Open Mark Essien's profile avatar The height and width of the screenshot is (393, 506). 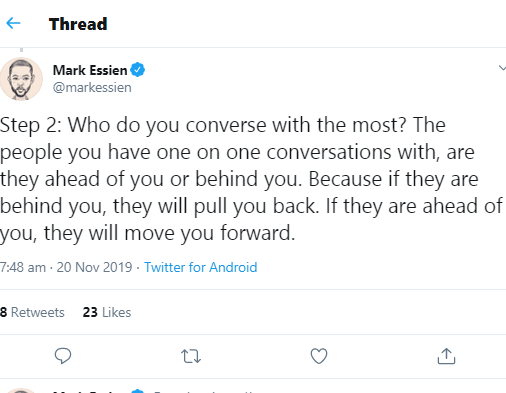point(21,79)
